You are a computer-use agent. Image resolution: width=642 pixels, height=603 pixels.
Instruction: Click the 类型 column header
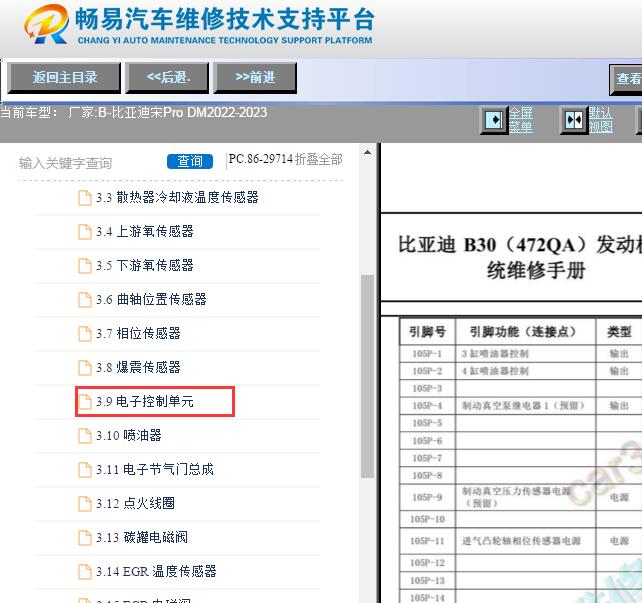click(619, 332)
